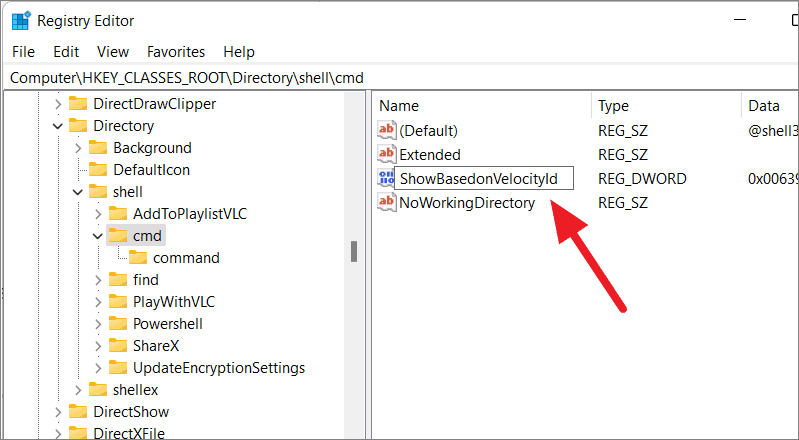Select the ShareX key label
Screen dimensions: 799x440
[156, 346]
